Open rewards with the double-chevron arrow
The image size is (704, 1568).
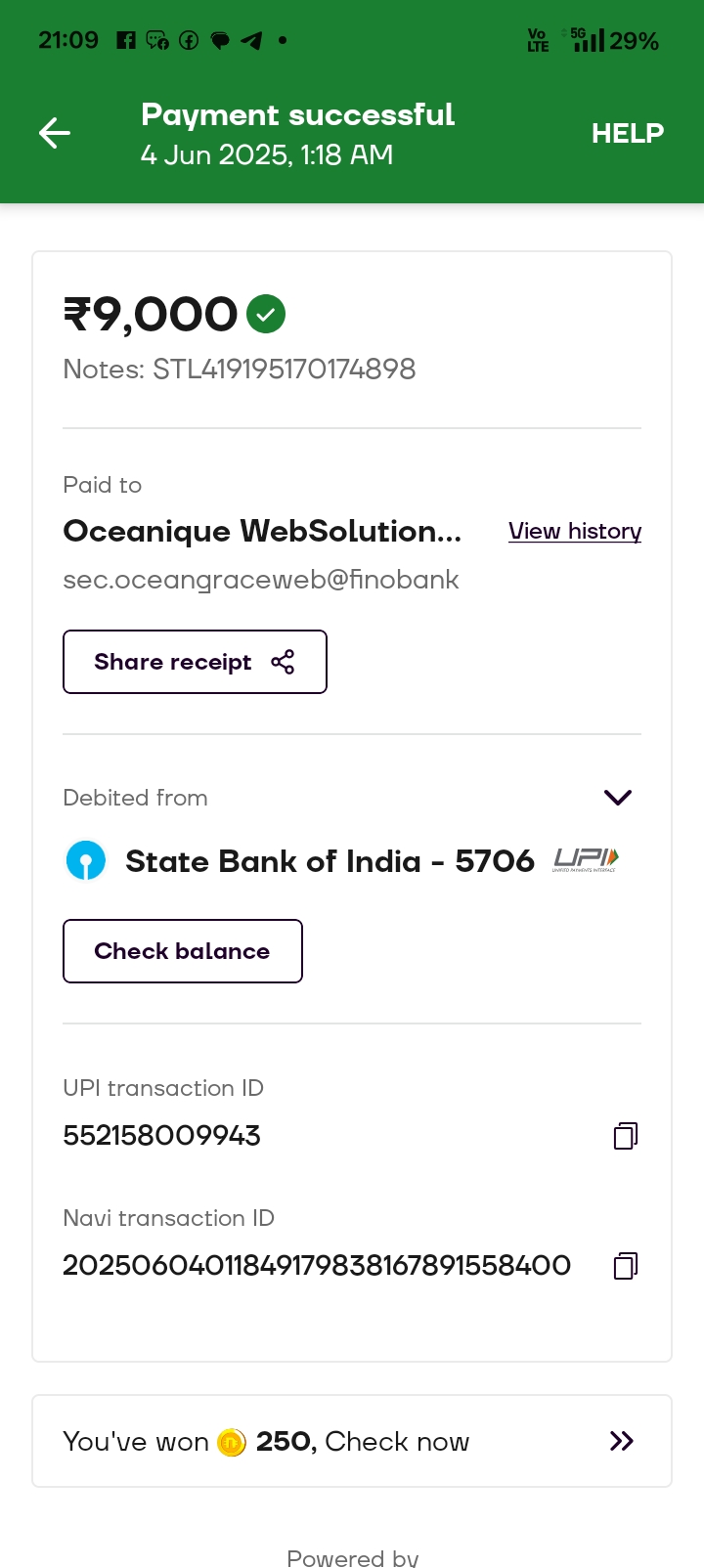pos(622,1441)
